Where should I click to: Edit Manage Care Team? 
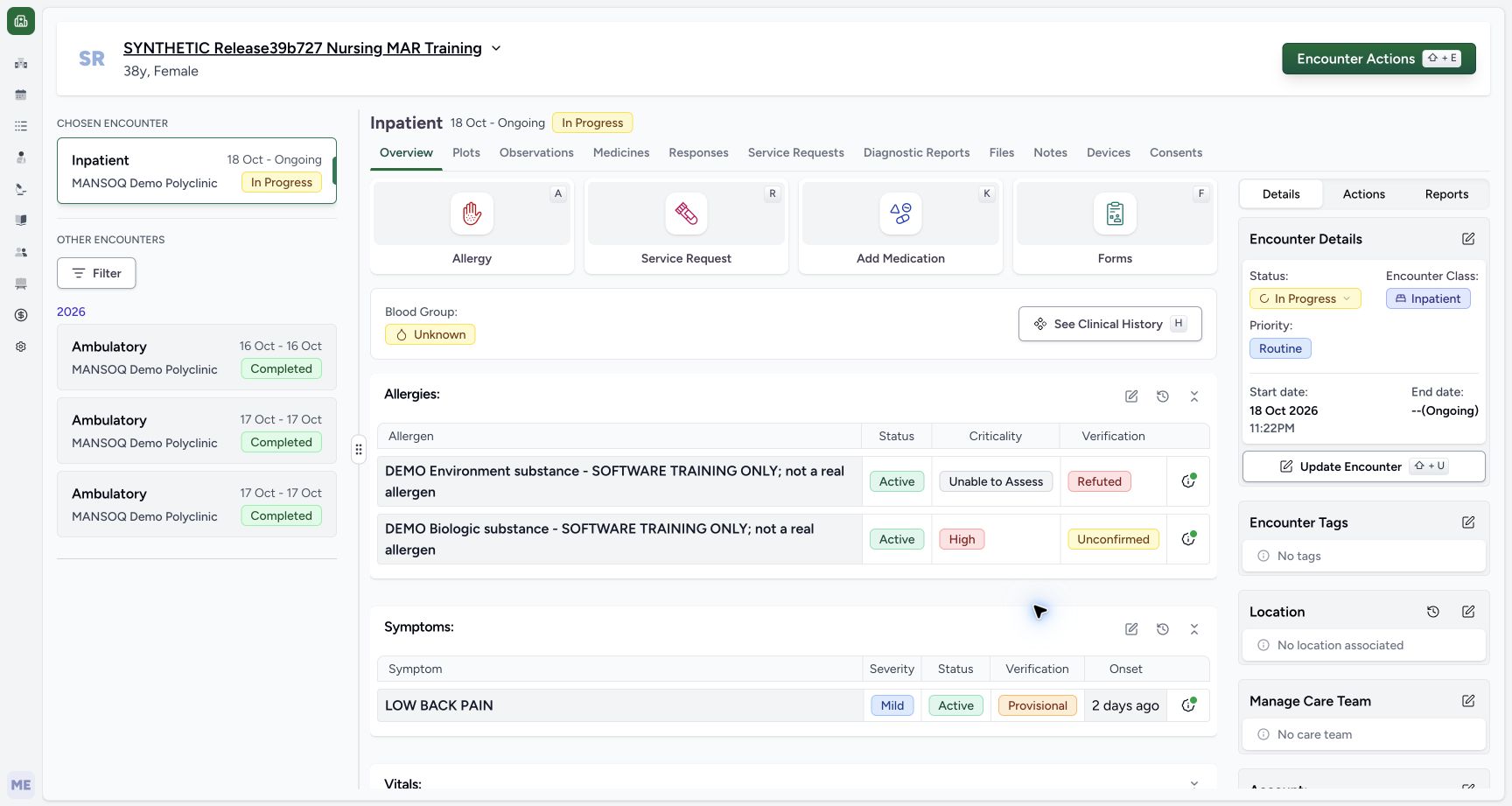1468,701
